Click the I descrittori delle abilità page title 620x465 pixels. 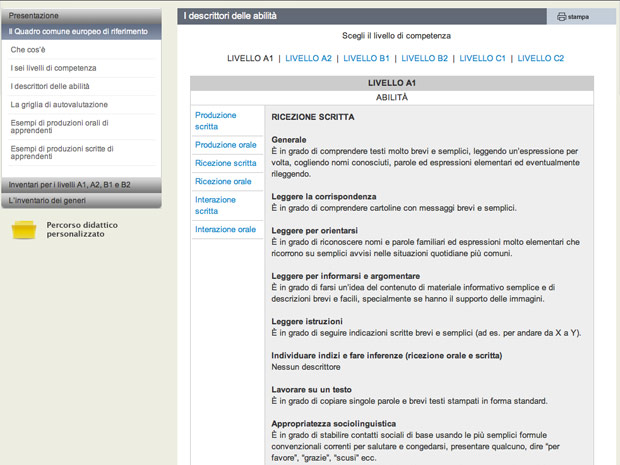pos(230,16)
